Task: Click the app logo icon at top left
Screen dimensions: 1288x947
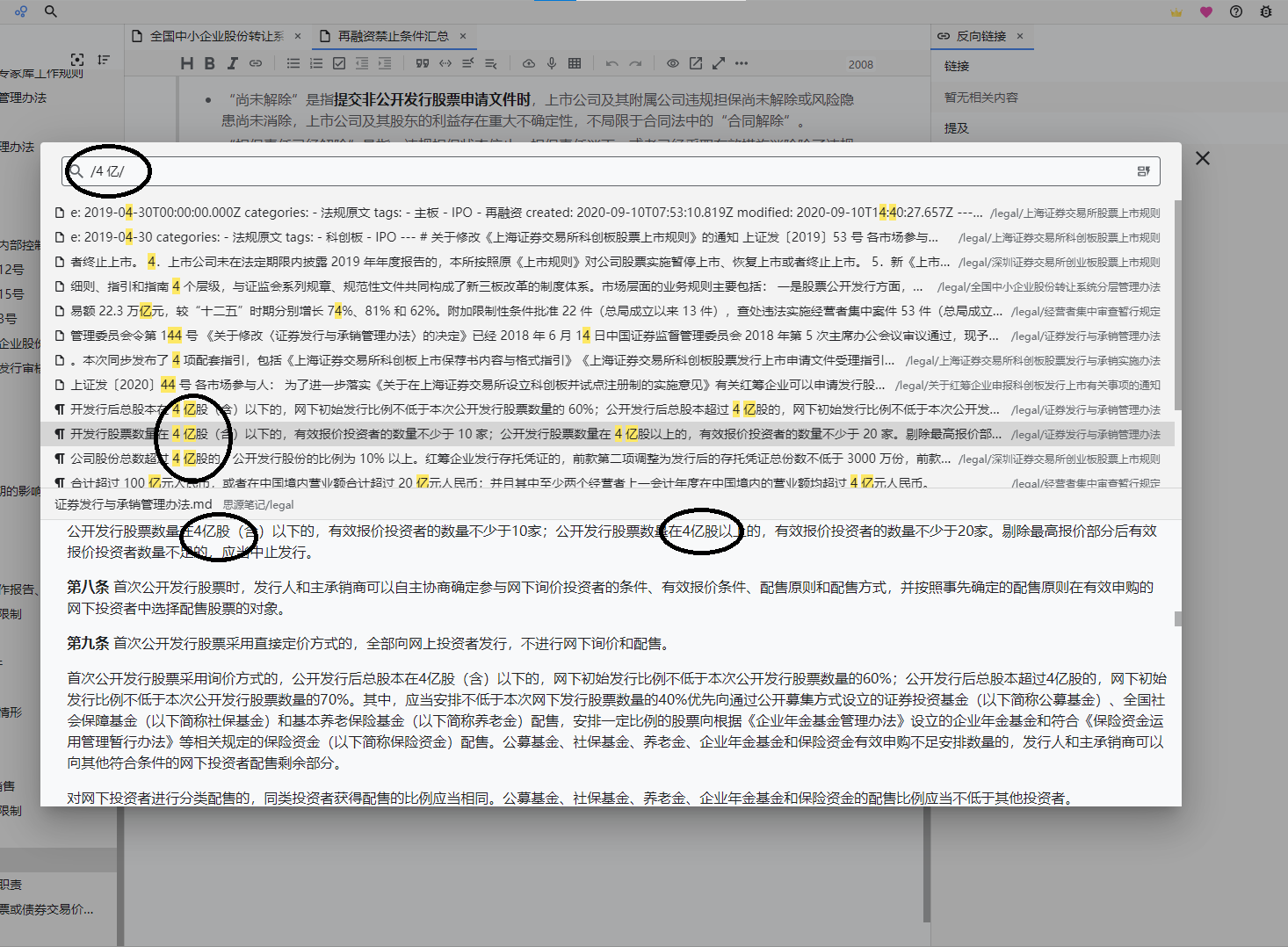Action: tap(21, 11)
